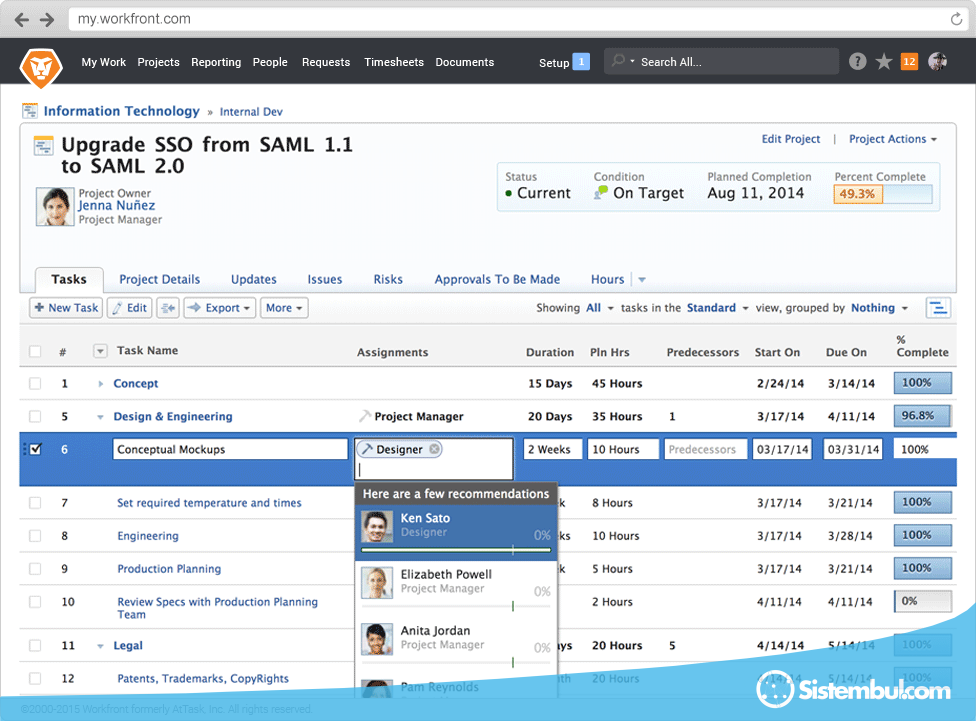This screenshot has height=721, width=976.
Task: Click the 0% complete bar on row 10
Action: point(922,601)
